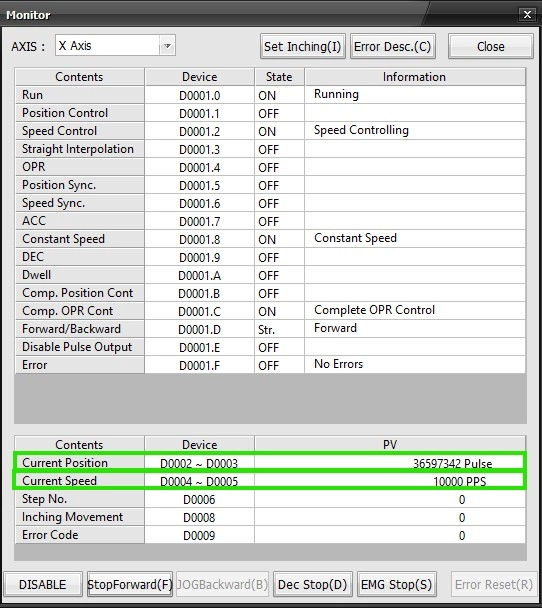Screen dimensions: 542x608
Task: Select the Straight Interpolation row label
Action: 80,149
